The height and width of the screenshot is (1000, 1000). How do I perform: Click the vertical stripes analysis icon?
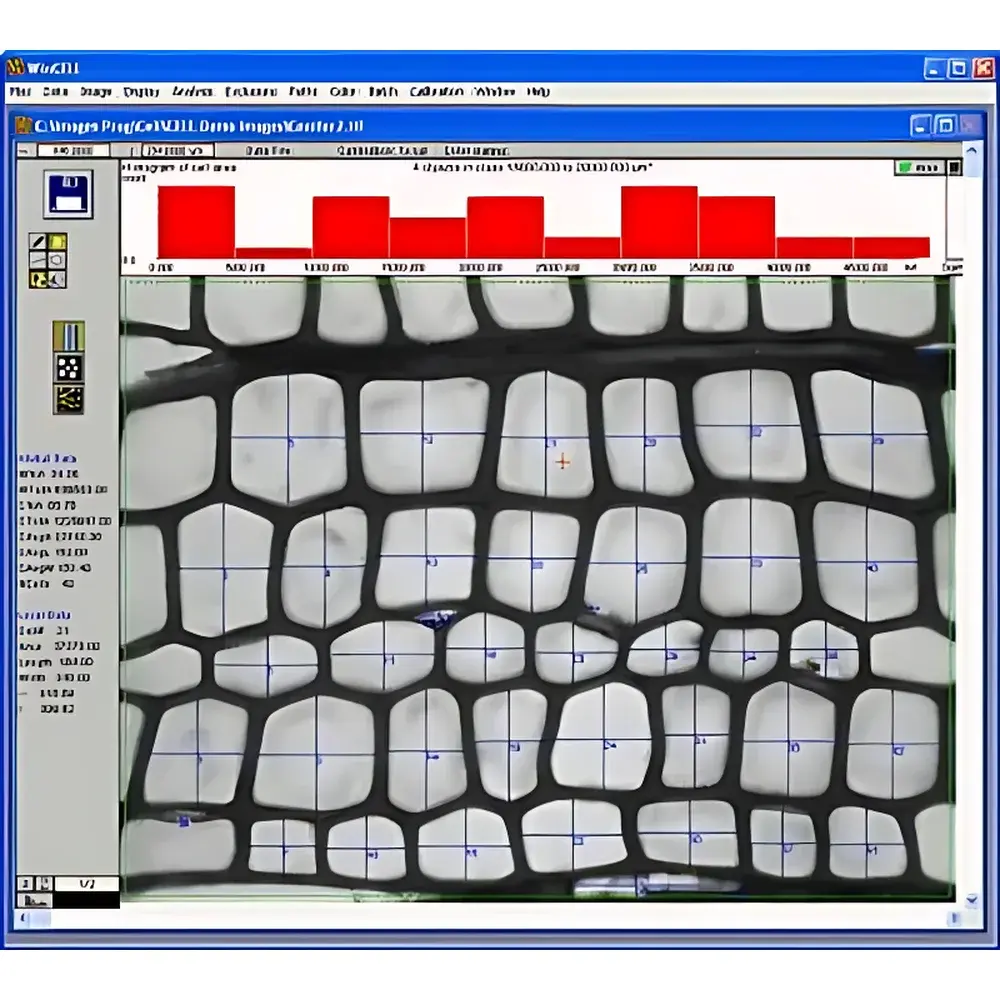pos(68,336)
